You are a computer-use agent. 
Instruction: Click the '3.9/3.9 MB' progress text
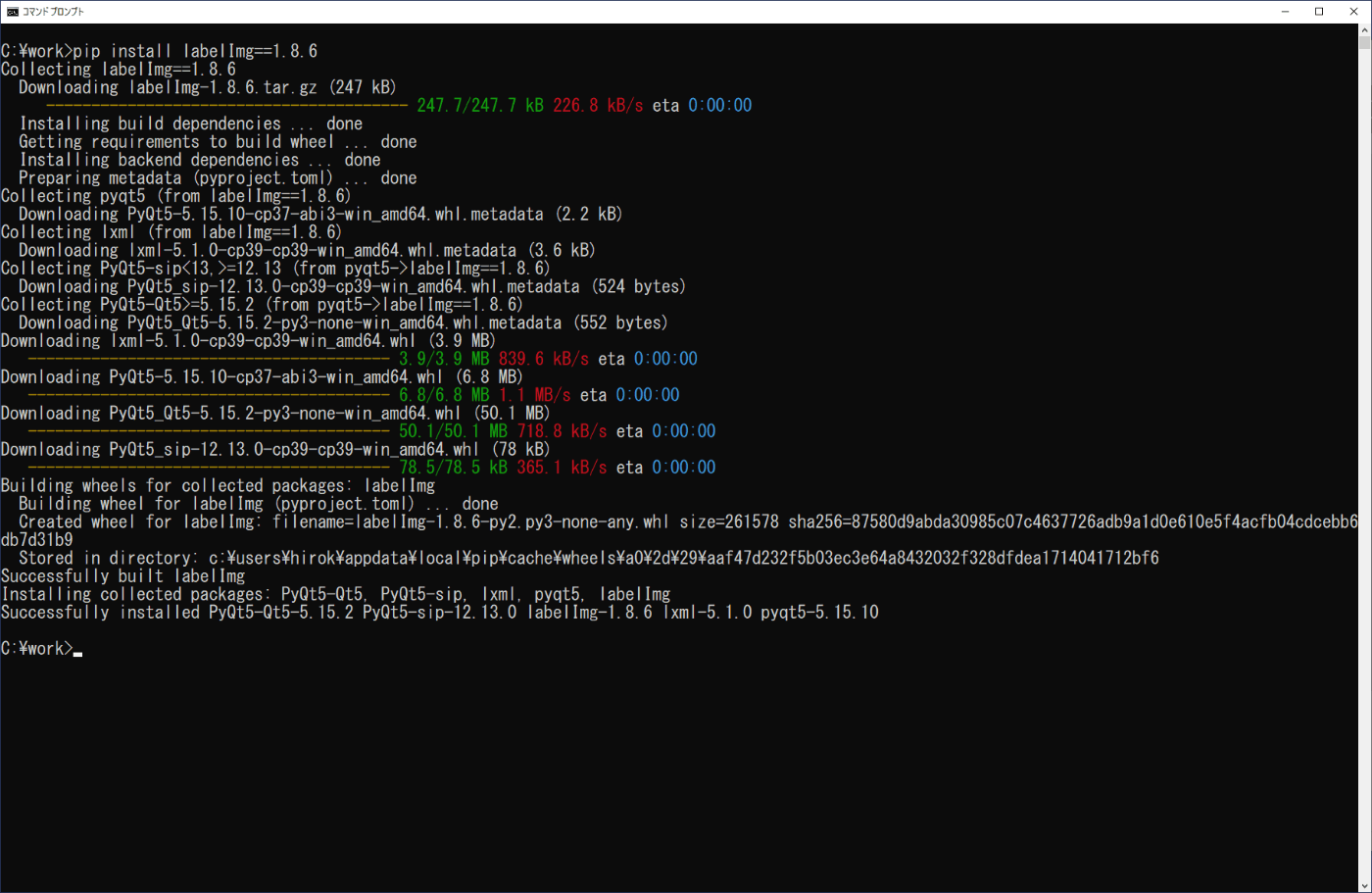(444, 359)
